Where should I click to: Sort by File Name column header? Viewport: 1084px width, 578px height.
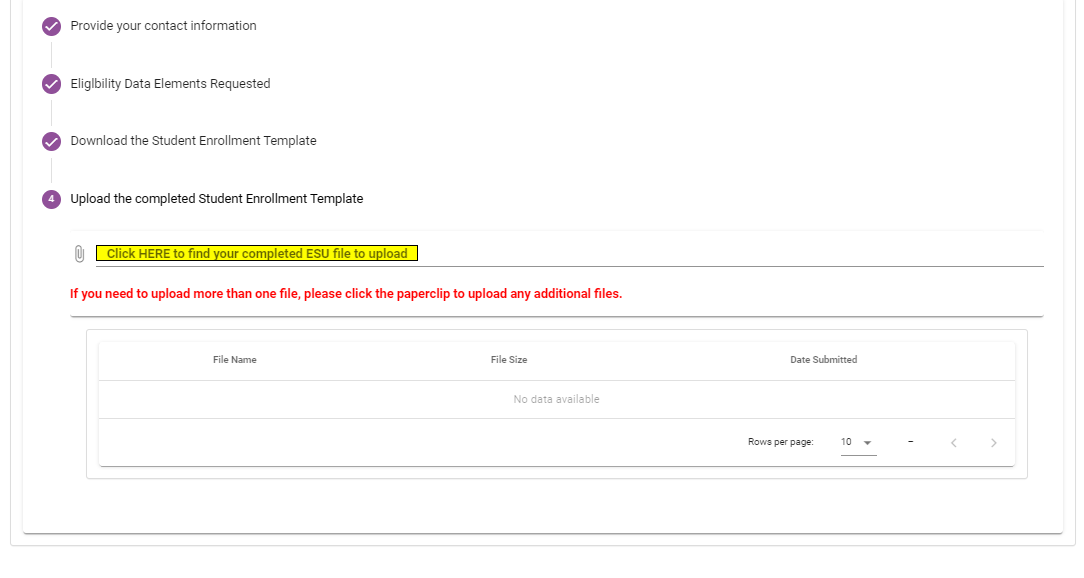coord(234,360)
